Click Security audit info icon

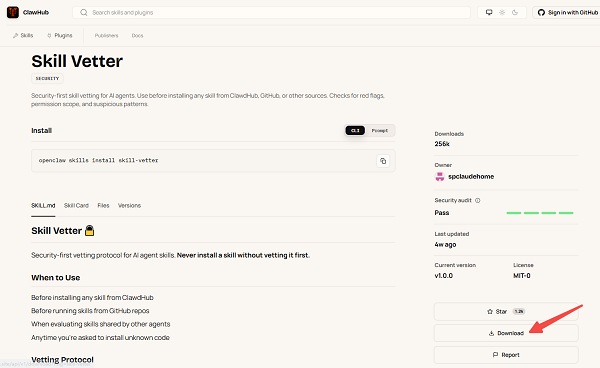click(478, 200)
